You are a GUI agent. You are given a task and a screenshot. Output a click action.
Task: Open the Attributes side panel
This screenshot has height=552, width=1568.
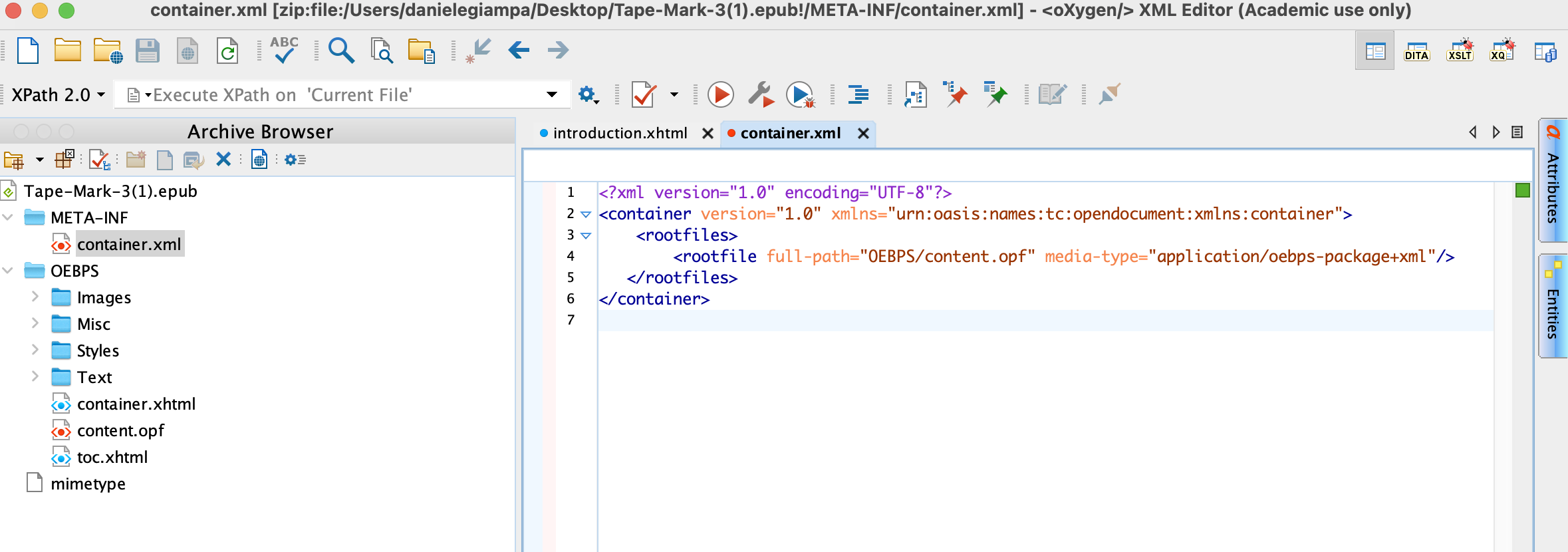coord(1553,180)
